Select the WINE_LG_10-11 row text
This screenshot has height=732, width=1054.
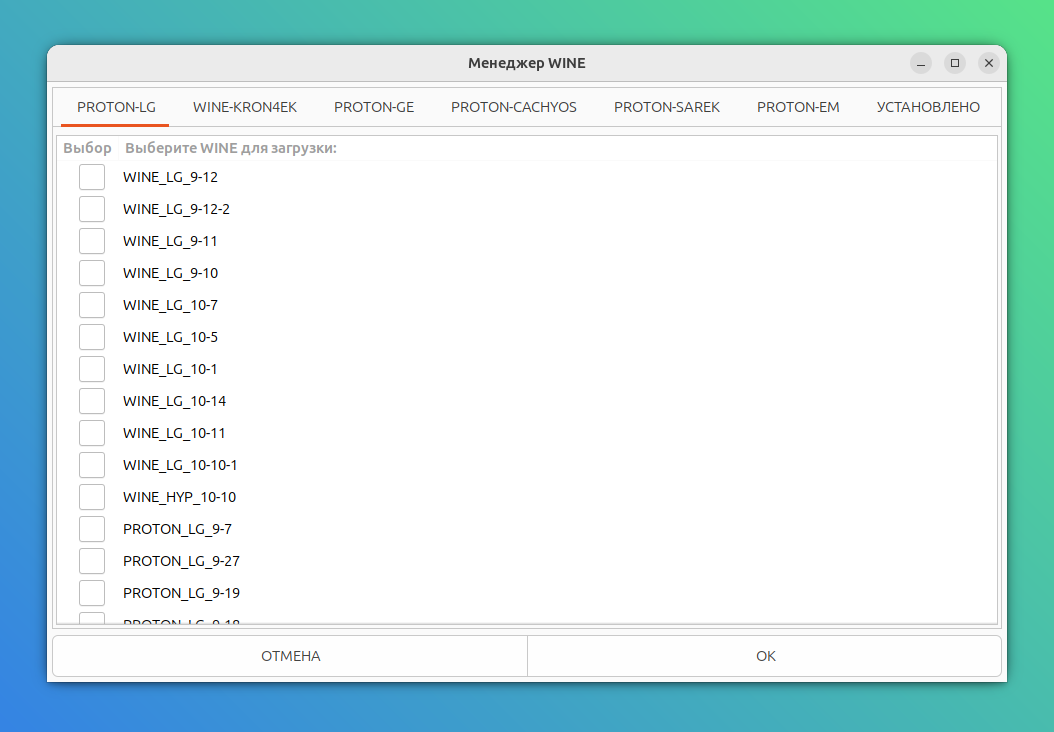point(174,433)
